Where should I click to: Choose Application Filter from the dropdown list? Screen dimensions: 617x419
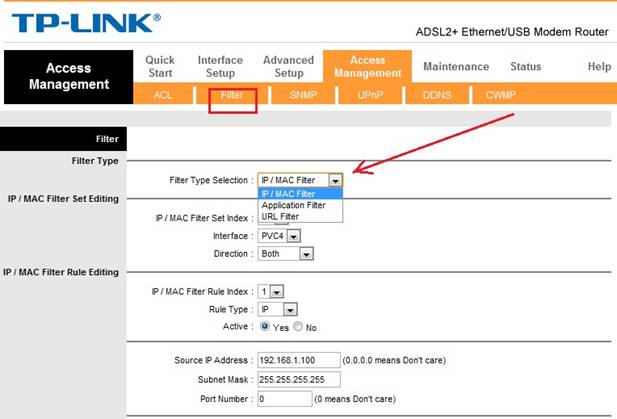click(x=293, y=205)
